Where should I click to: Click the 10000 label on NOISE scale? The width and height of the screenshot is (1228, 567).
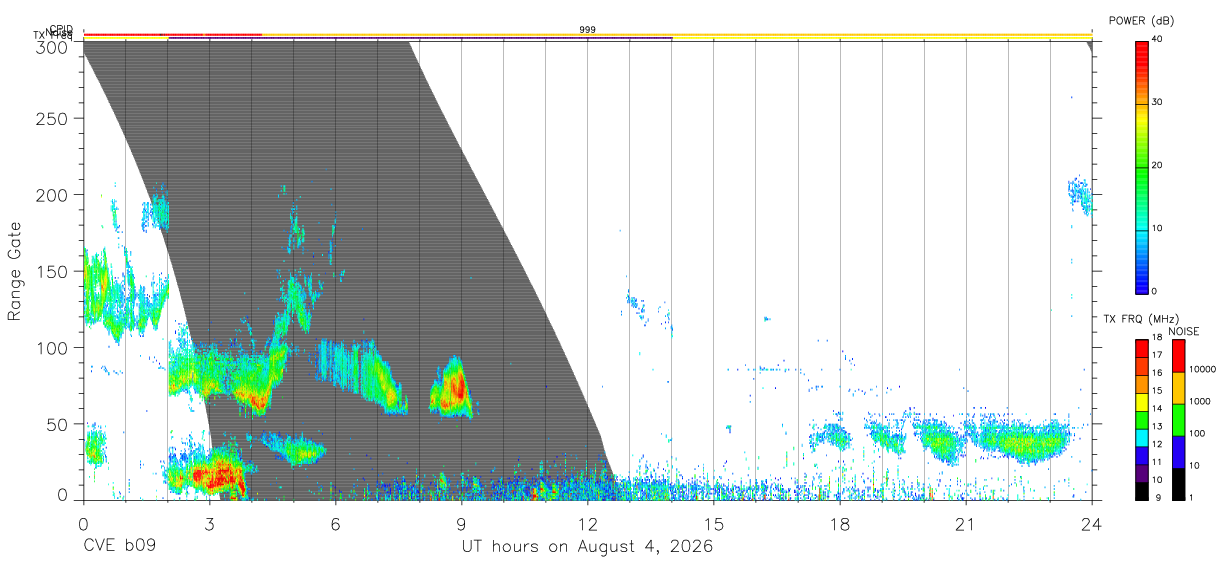coord(1202,369)
